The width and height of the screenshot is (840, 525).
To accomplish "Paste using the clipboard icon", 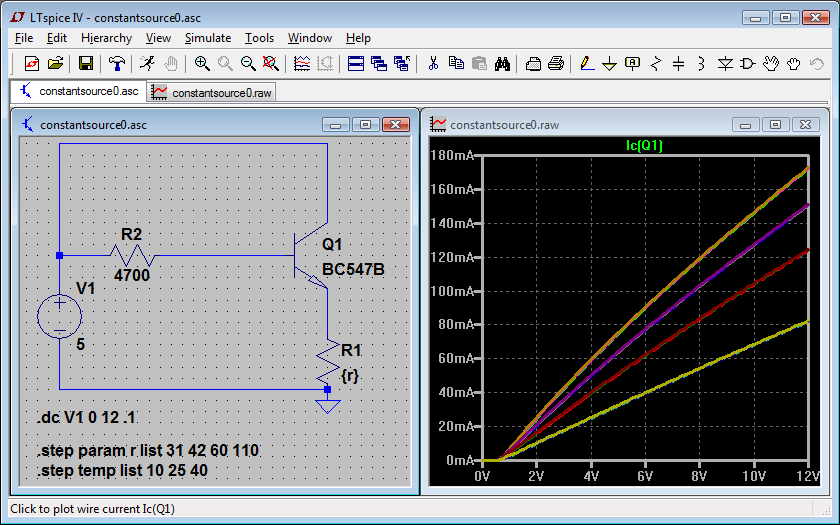I will click(479, 64).
